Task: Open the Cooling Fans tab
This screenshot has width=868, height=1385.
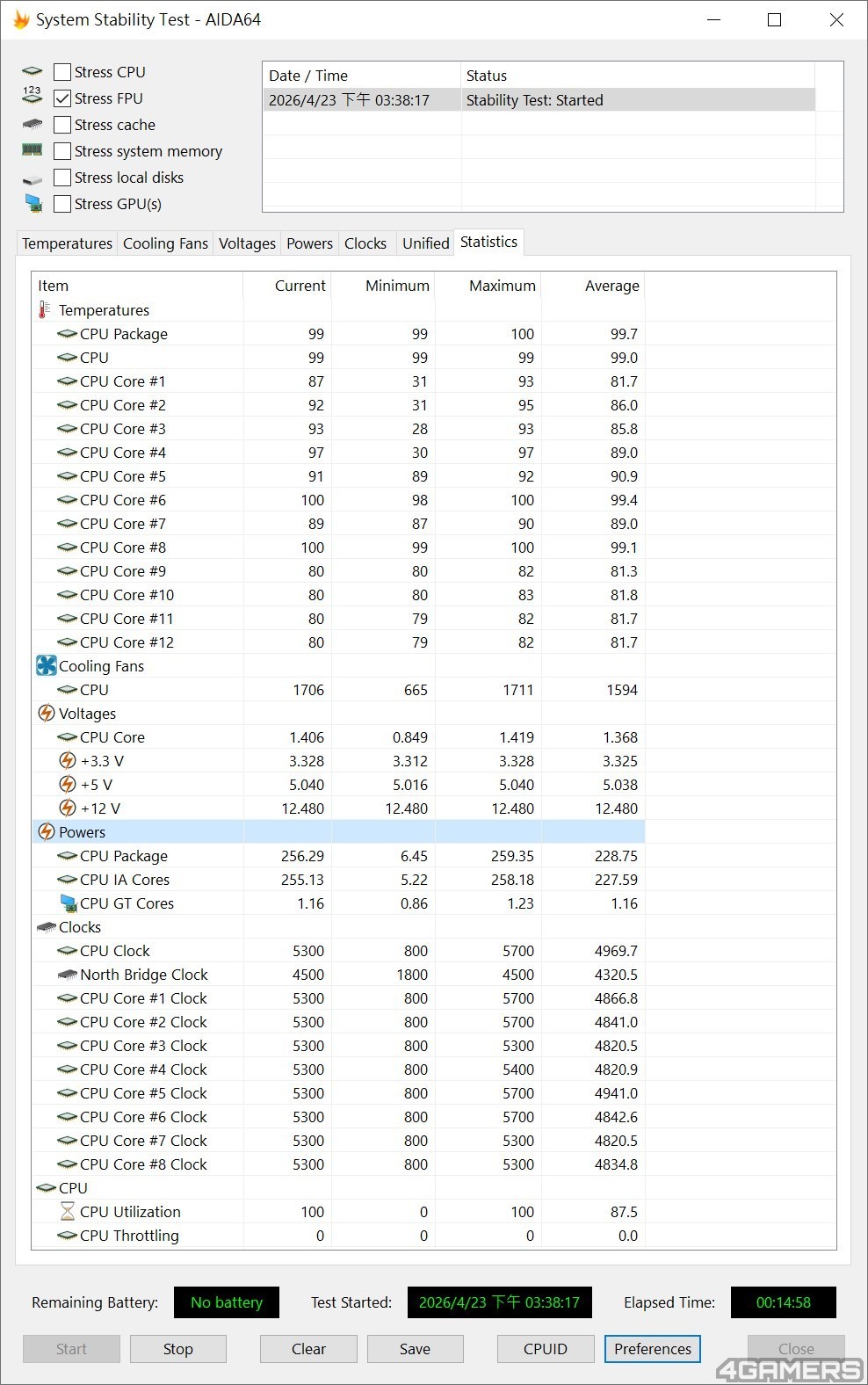Action: point(165,243)
